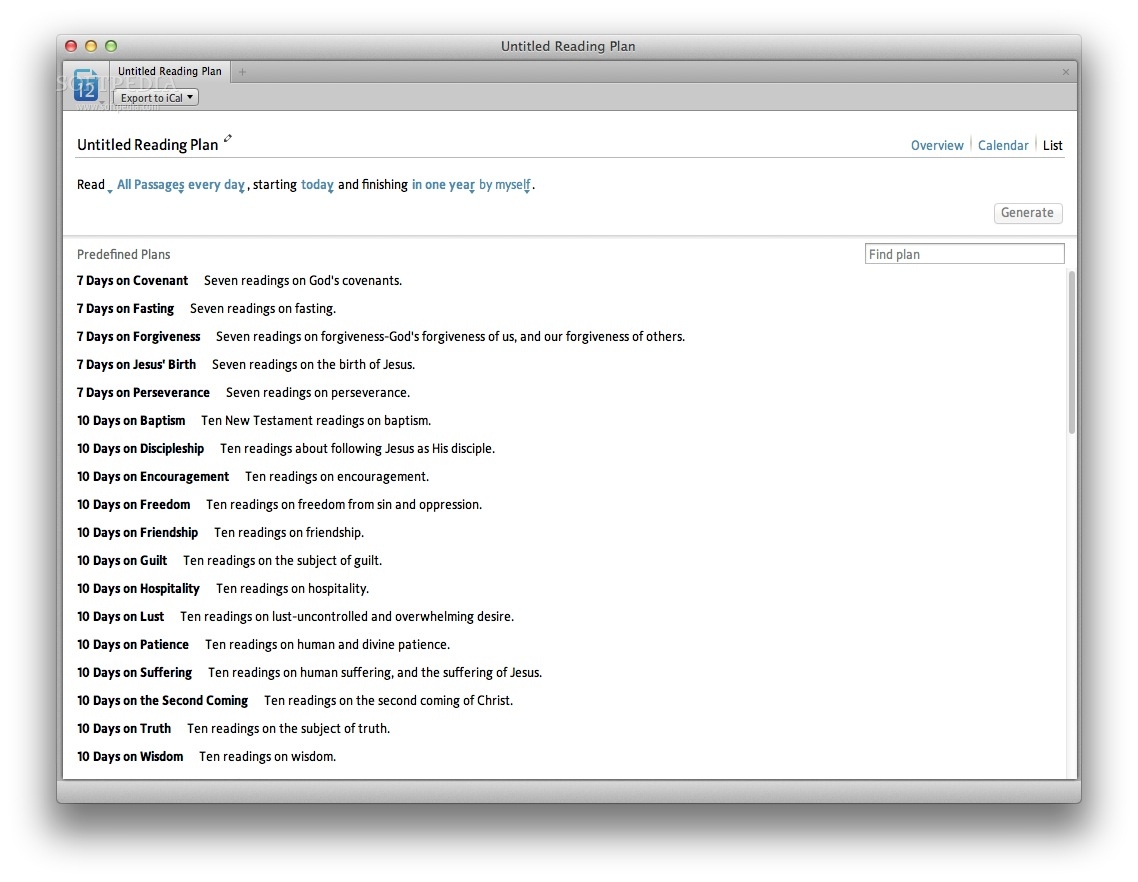Select the 10 Days on Wisdom plan
The width and height of the screenshot is (1138, 882).
(130, 756)
